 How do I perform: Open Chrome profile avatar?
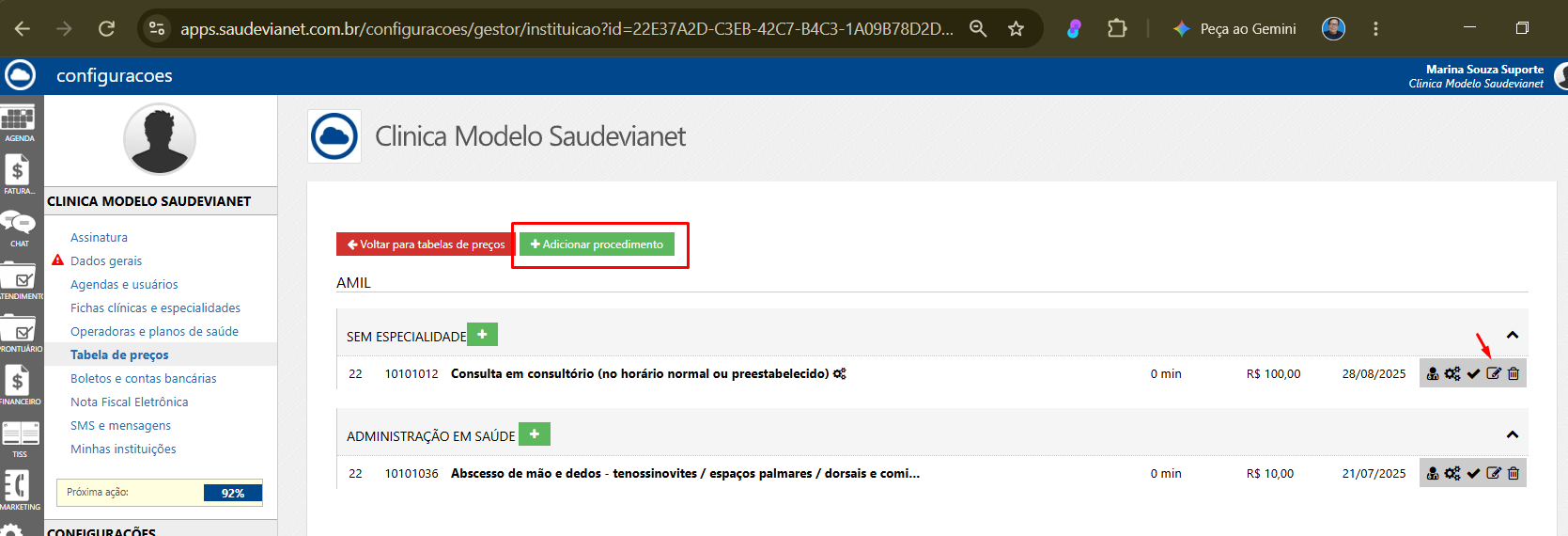pos(1333,28)
